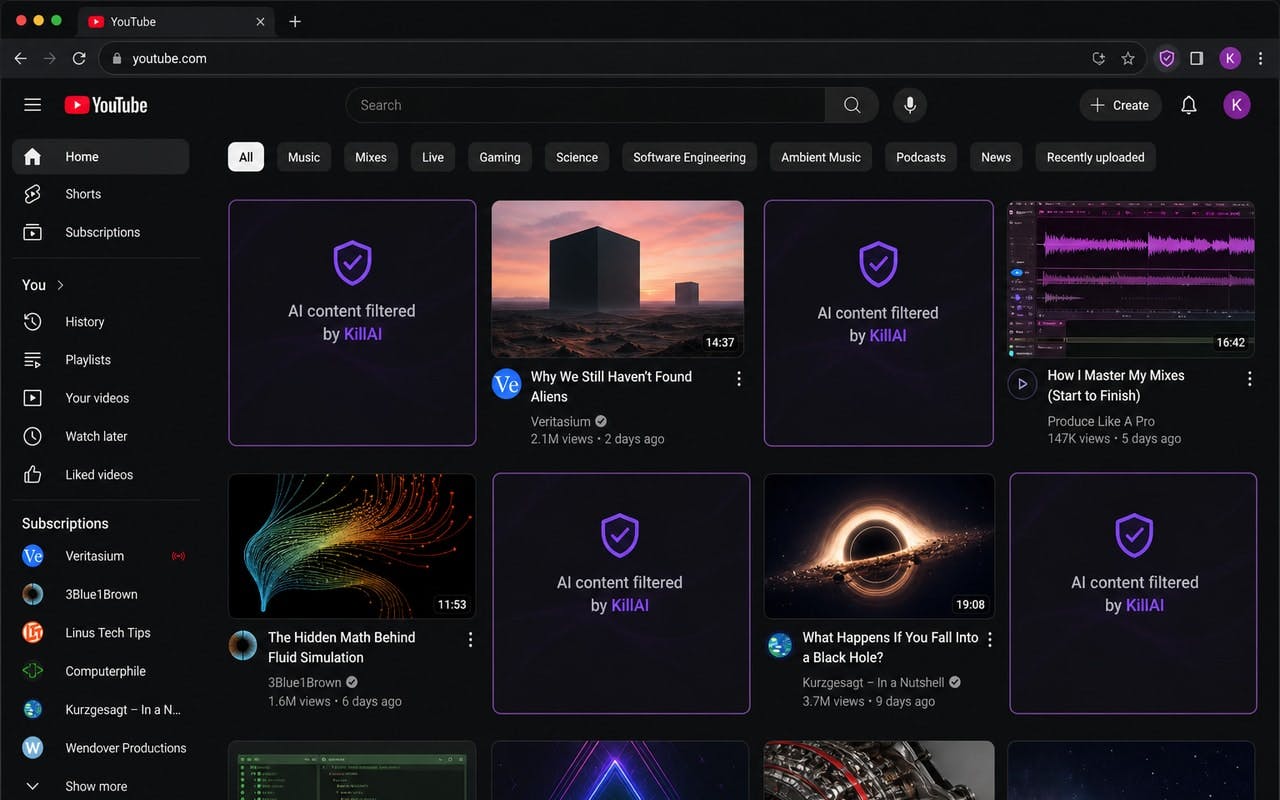The width and height of the screenshot is (1280, 800).
Task: Open the Kurzgesagt avatar beside the Black Hole video
Action: (x=780, y=645)
